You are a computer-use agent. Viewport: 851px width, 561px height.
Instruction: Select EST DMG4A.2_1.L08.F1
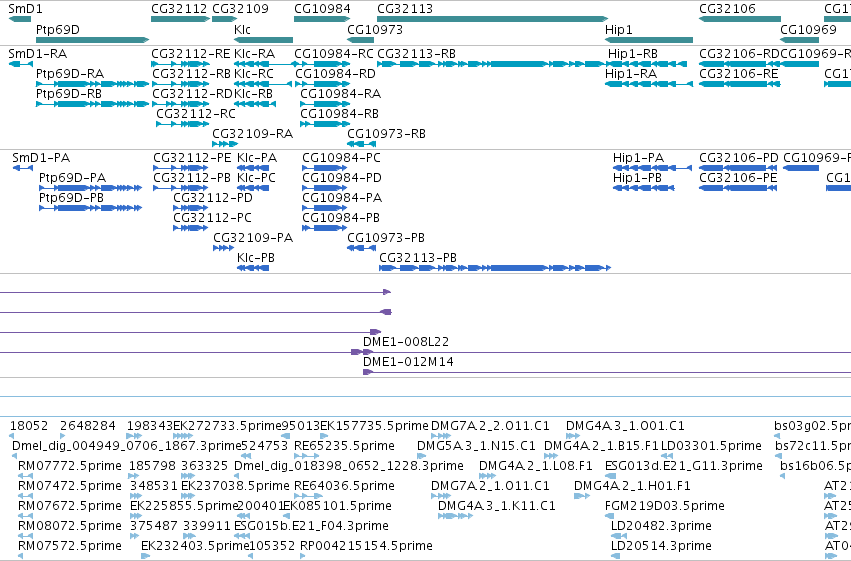tap(536, 466)
